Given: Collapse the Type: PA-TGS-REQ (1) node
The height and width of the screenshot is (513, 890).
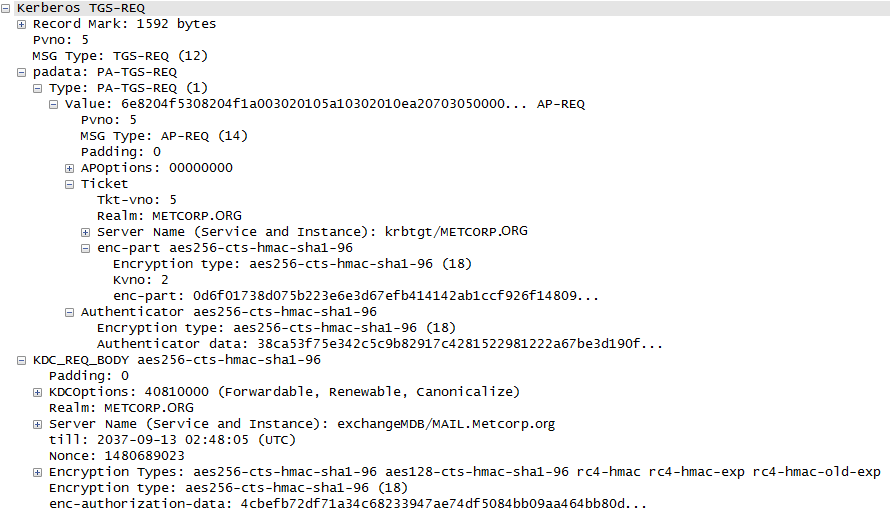Looking at the screenshot, I should click(38, 88).
